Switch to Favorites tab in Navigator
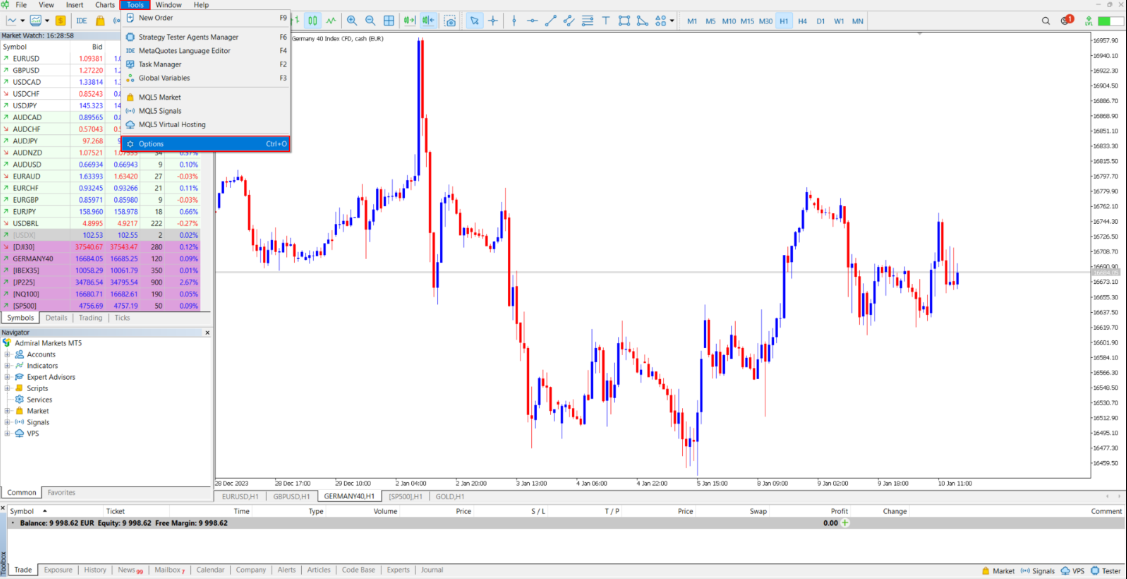The width and height of the screenshot is (1127, 579). pyautogui.click(x=61, y=493)
